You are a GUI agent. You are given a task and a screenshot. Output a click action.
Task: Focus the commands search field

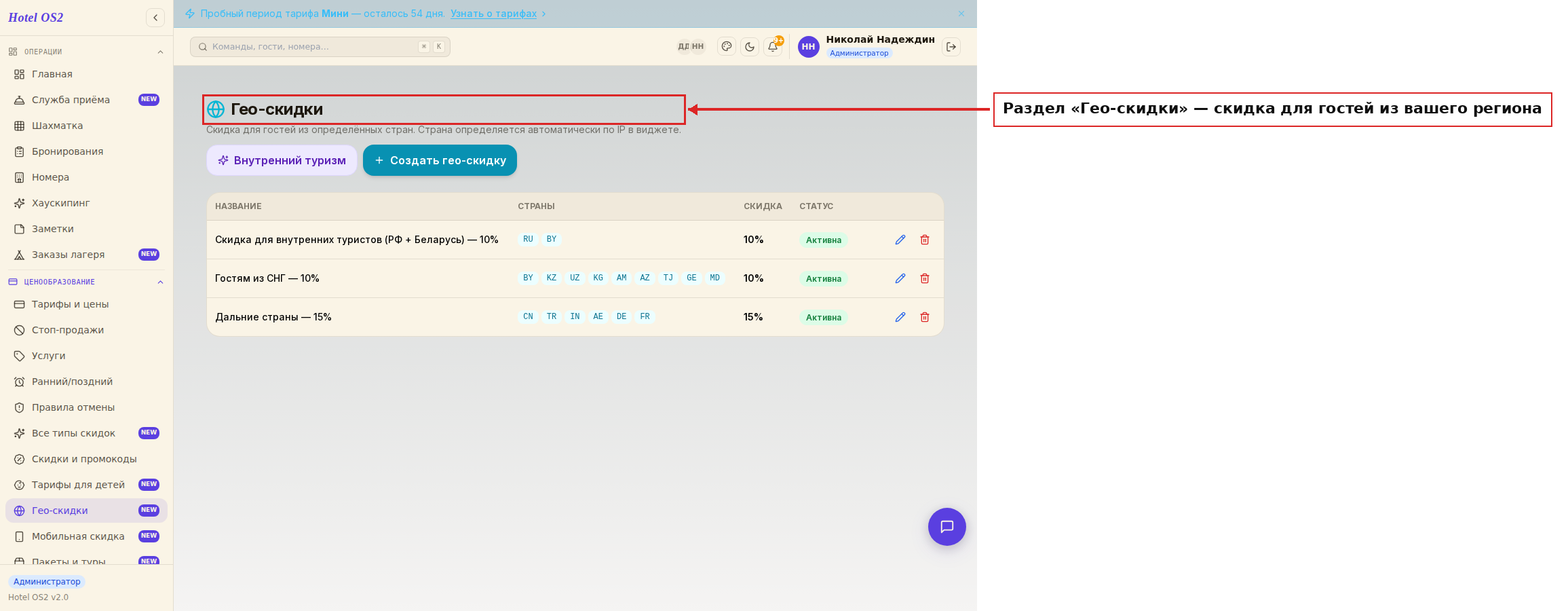(x=320, y=47)
